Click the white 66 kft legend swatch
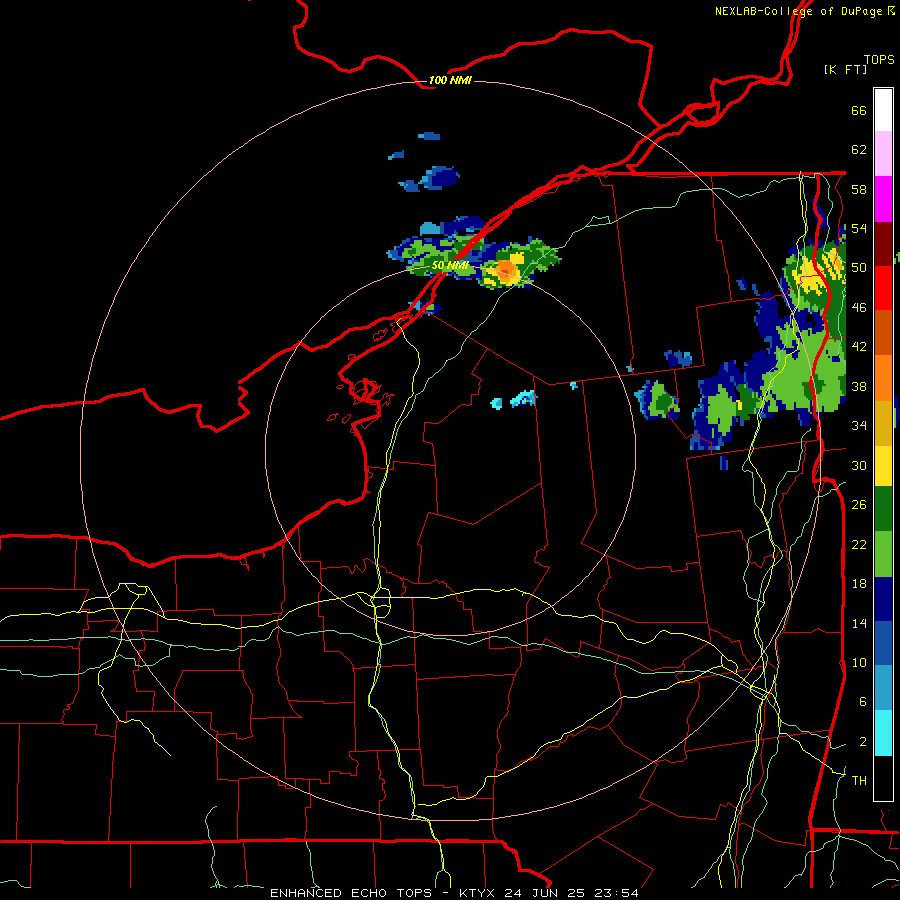 [x=883, y=110]
